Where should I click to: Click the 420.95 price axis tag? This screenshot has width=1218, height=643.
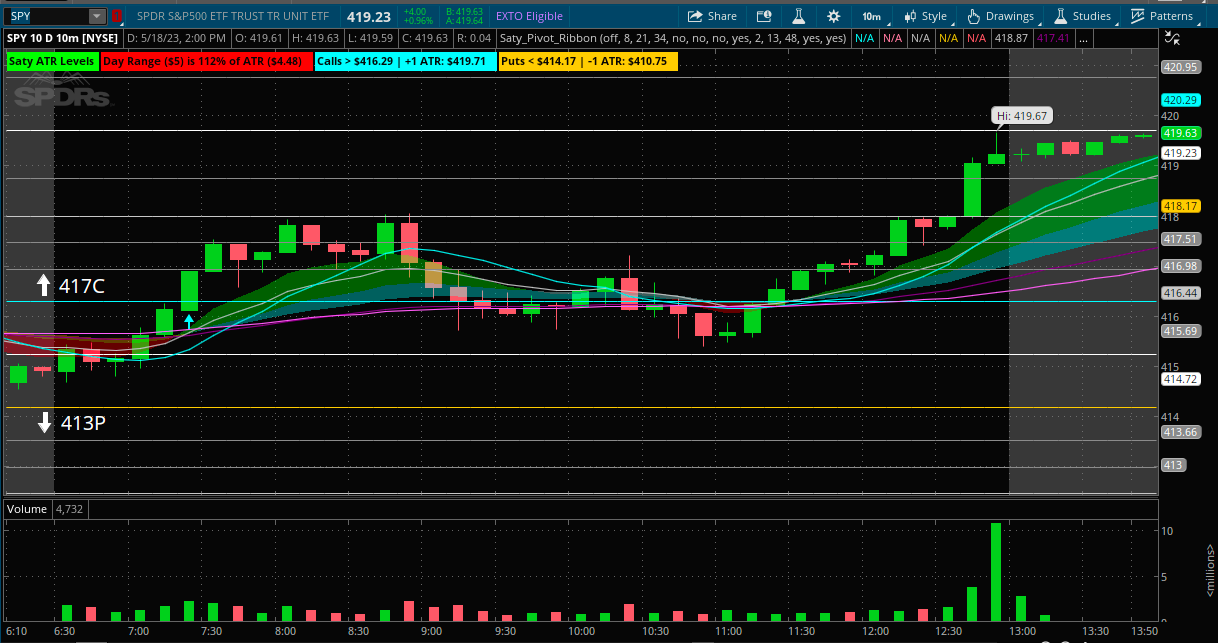(1180, 67)
